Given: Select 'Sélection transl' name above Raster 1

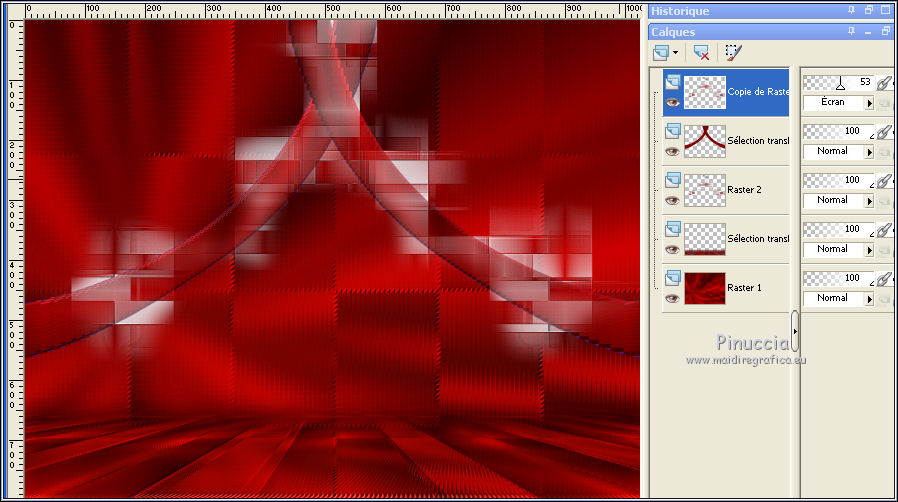Looking at the screenshot, I should (x=758, y=238).
